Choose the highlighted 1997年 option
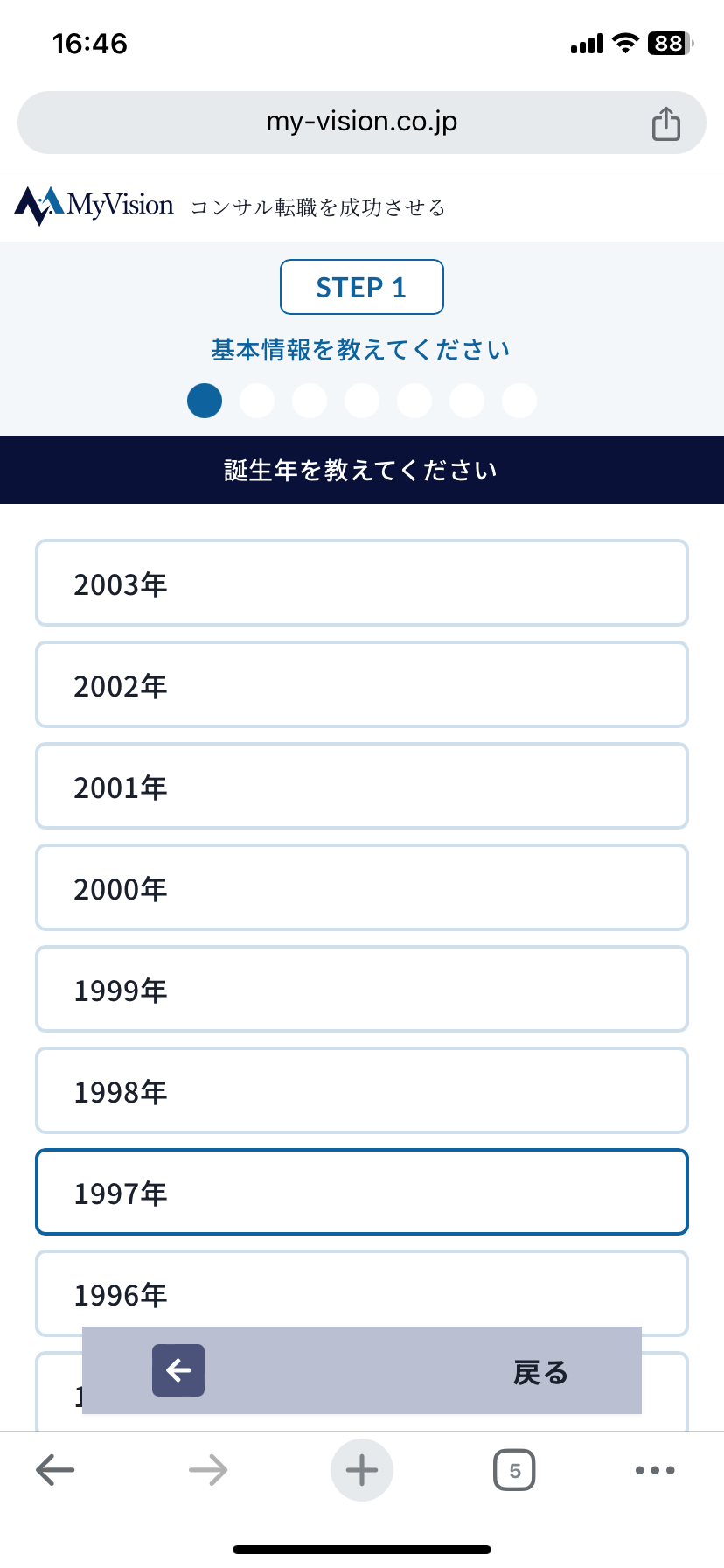Screen dimensions: 724x1568 pyautogui.click(x=361, y=1192)
